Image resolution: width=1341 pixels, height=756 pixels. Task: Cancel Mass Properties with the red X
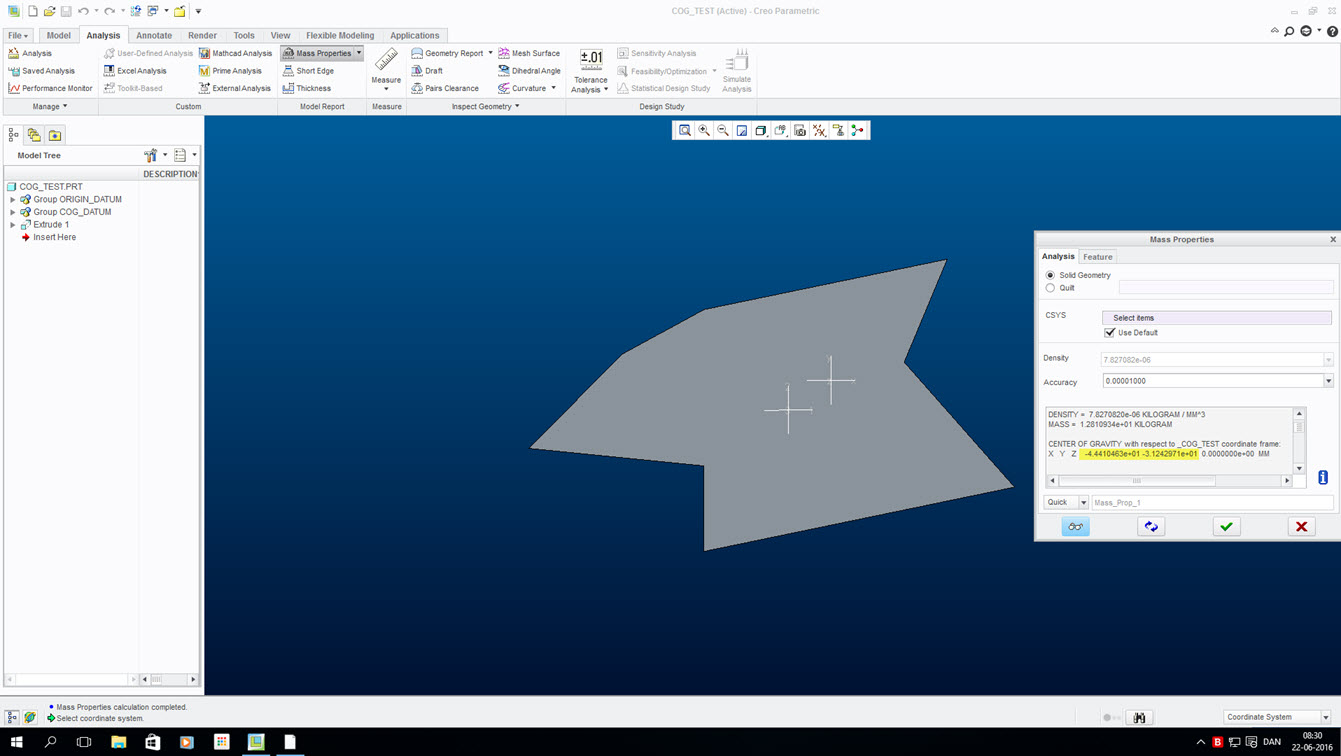pos(1302,527)
